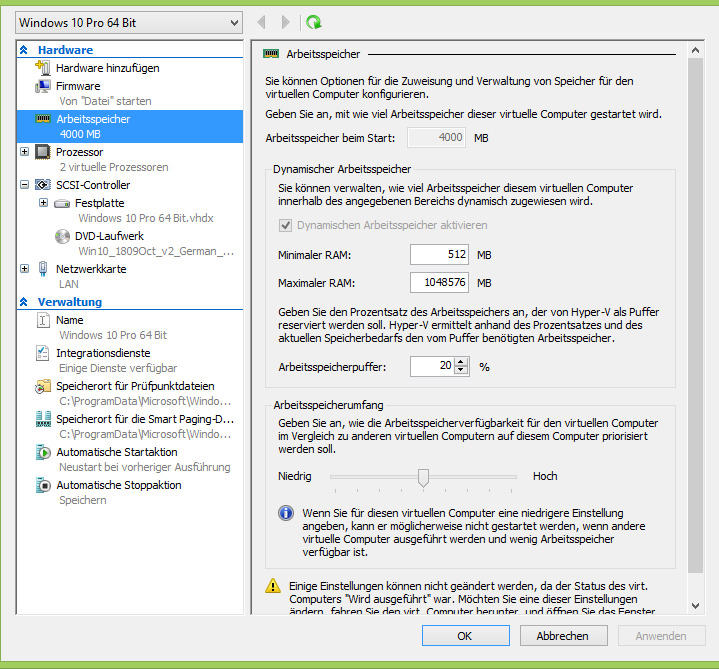Select the Prozessor entry

pos(79,152)
